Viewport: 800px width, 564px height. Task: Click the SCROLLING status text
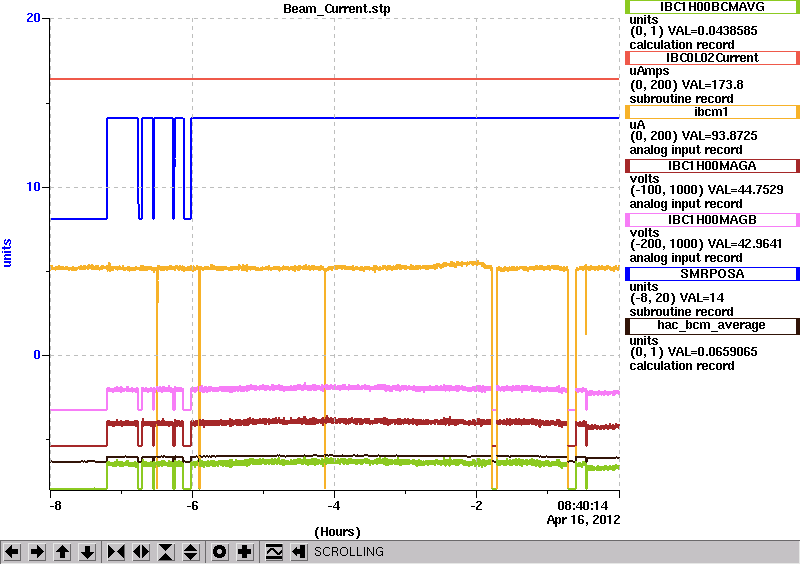coord(348,552)
